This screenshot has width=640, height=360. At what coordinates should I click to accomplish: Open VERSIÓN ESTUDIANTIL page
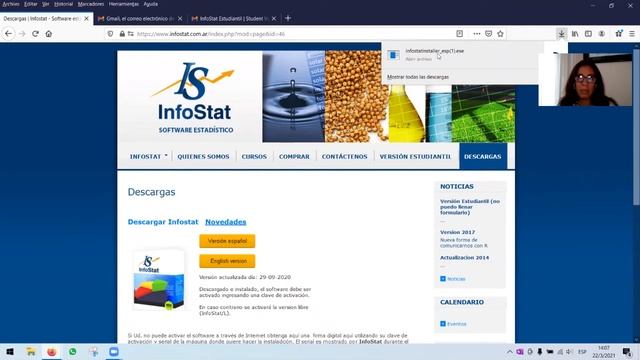coord(416,157)
